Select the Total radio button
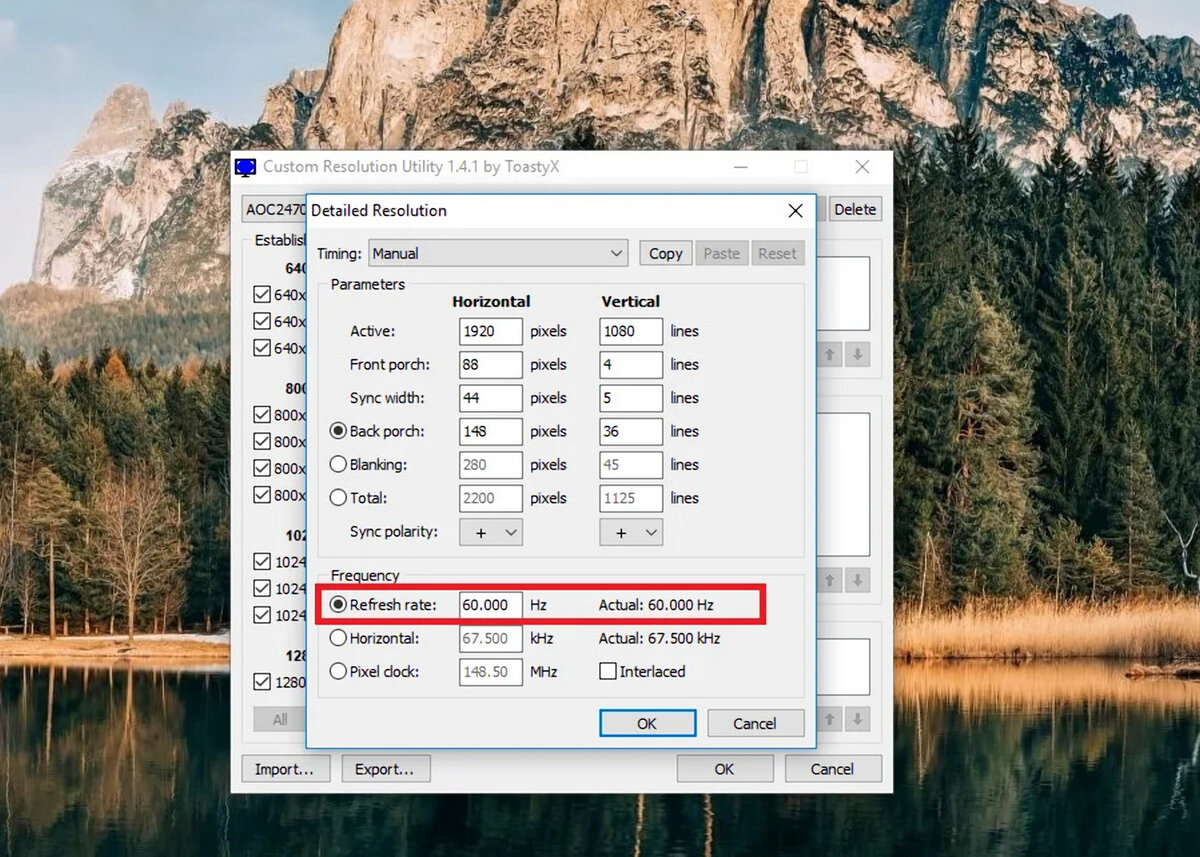The width and height of the screenshot is (1200, 857). click(x=338, y=497)
